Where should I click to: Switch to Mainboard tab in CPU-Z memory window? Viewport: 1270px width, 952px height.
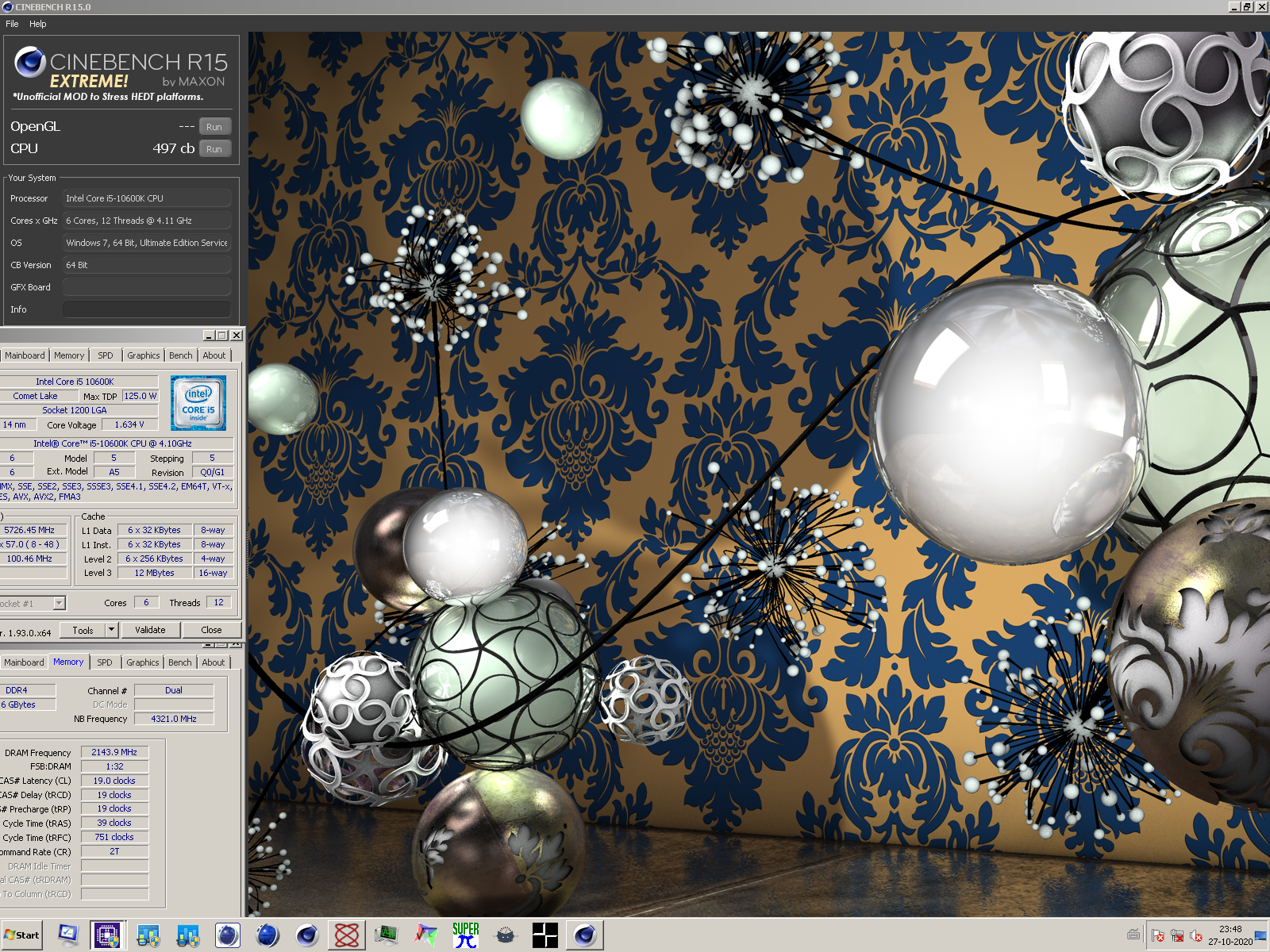pos(24,662)
